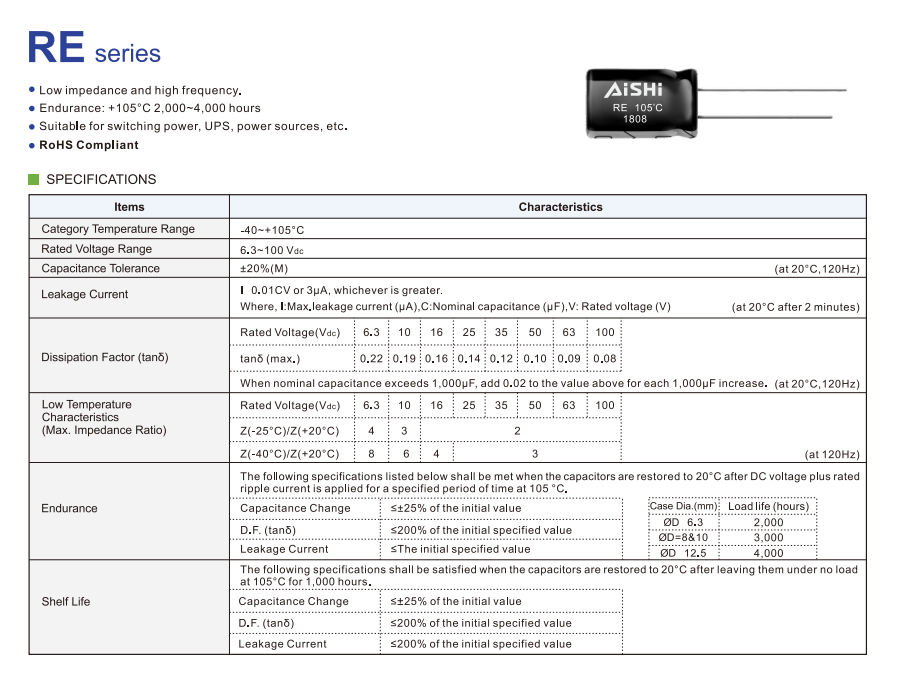The image size is (914, 678).
Task: Click the "Dissipation Factor (tanδ)" row label
Action: 105,357
